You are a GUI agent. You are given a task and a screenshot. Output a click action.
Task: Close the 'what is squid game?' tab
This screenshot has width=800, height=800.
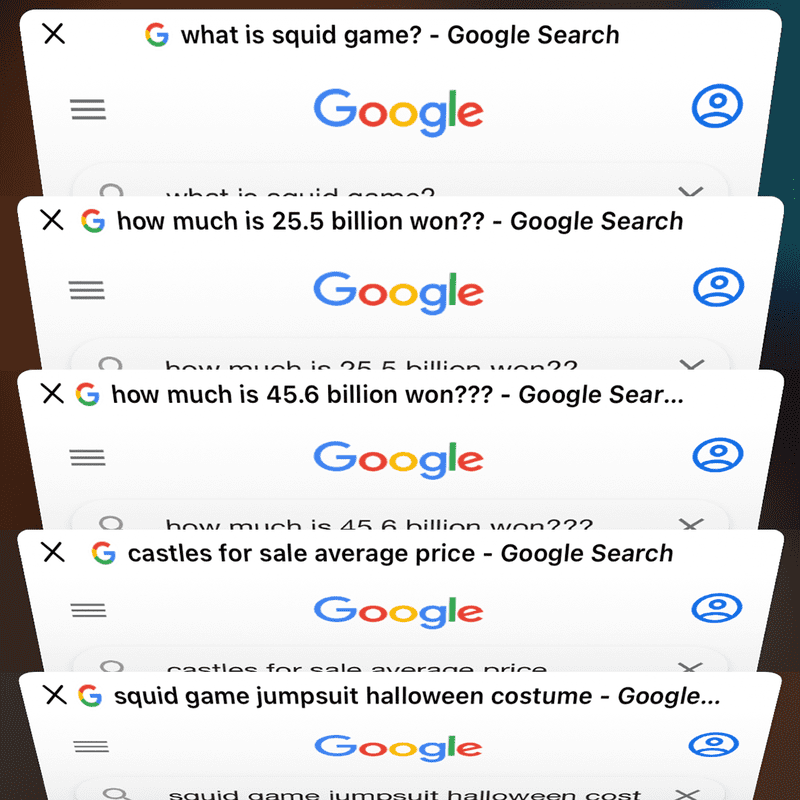click(x=54, y=34)
